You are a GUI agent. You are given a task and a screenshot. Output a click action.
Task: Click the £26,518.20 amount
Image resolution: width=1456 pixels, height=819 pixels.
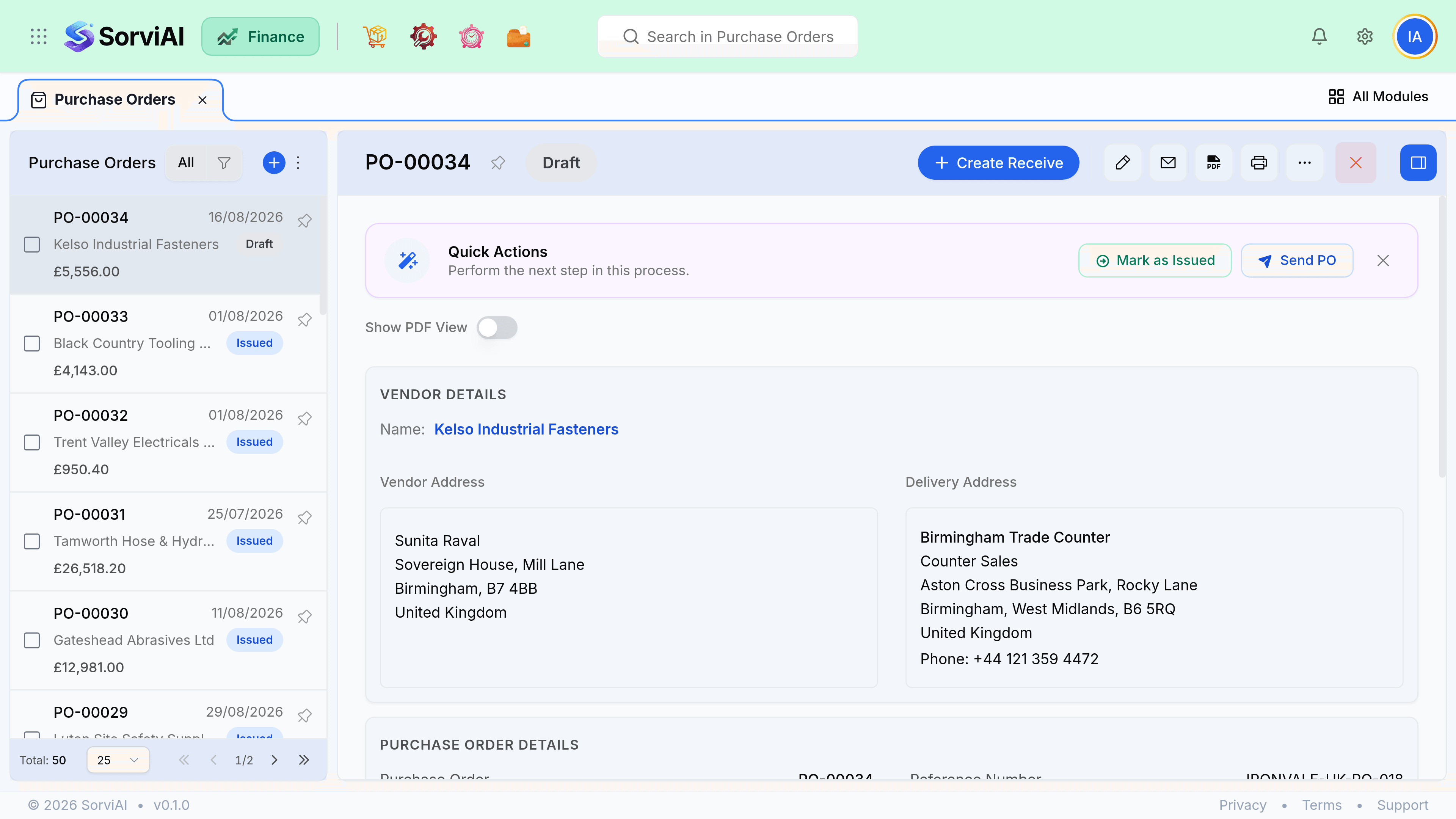(89, 569)
